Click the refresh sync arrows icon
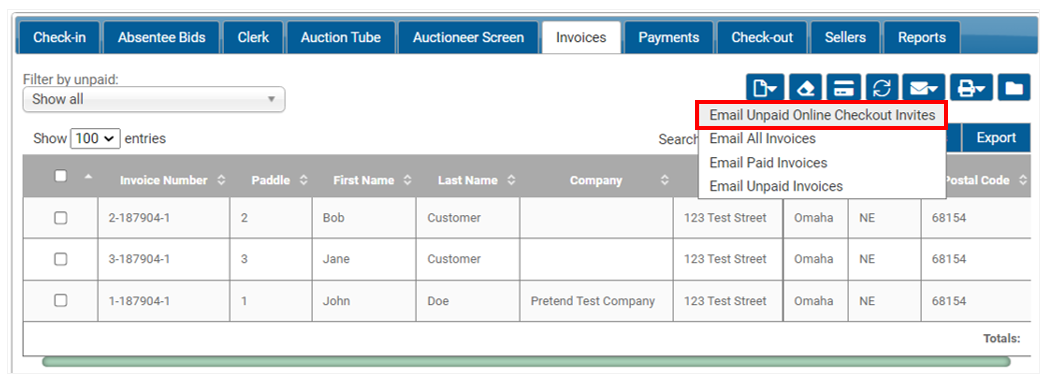Viewport: 1046px width, 385px height. point(882,87)
